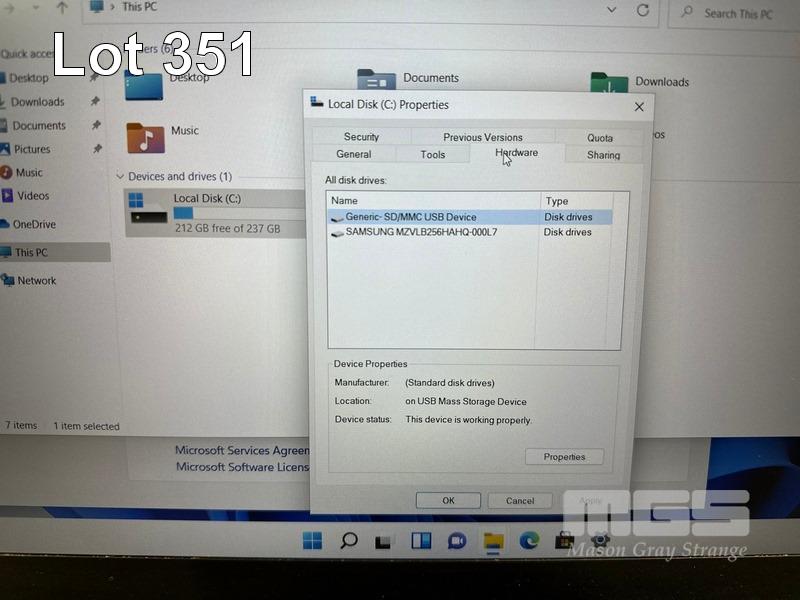Viewport: 800px width, 600px height.
Task: Open the Windows Start menu
Action: click(312, 541)
